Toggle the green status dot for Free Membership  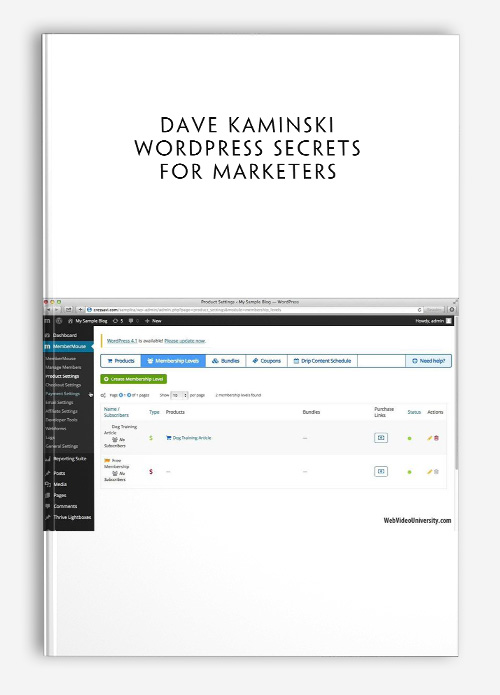point(410,472)
